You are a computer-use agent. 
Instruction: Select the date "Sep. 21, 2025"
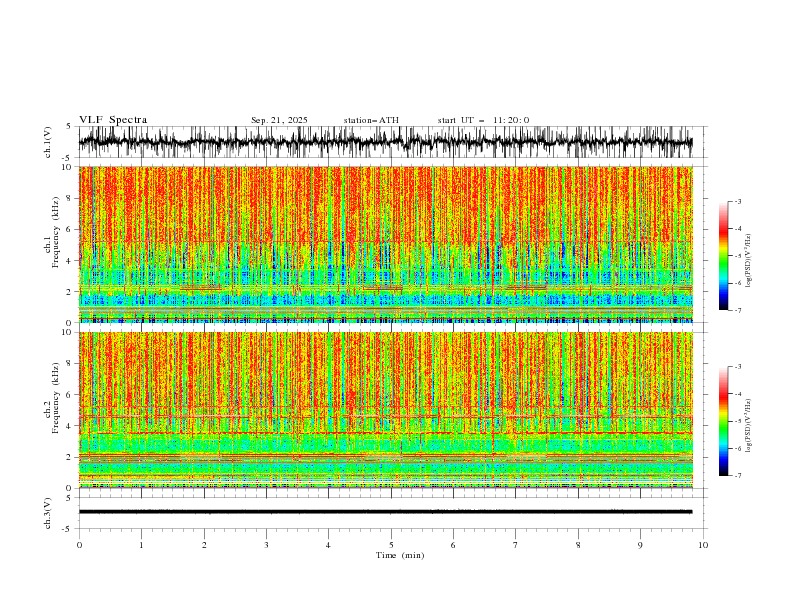[279, 120]
